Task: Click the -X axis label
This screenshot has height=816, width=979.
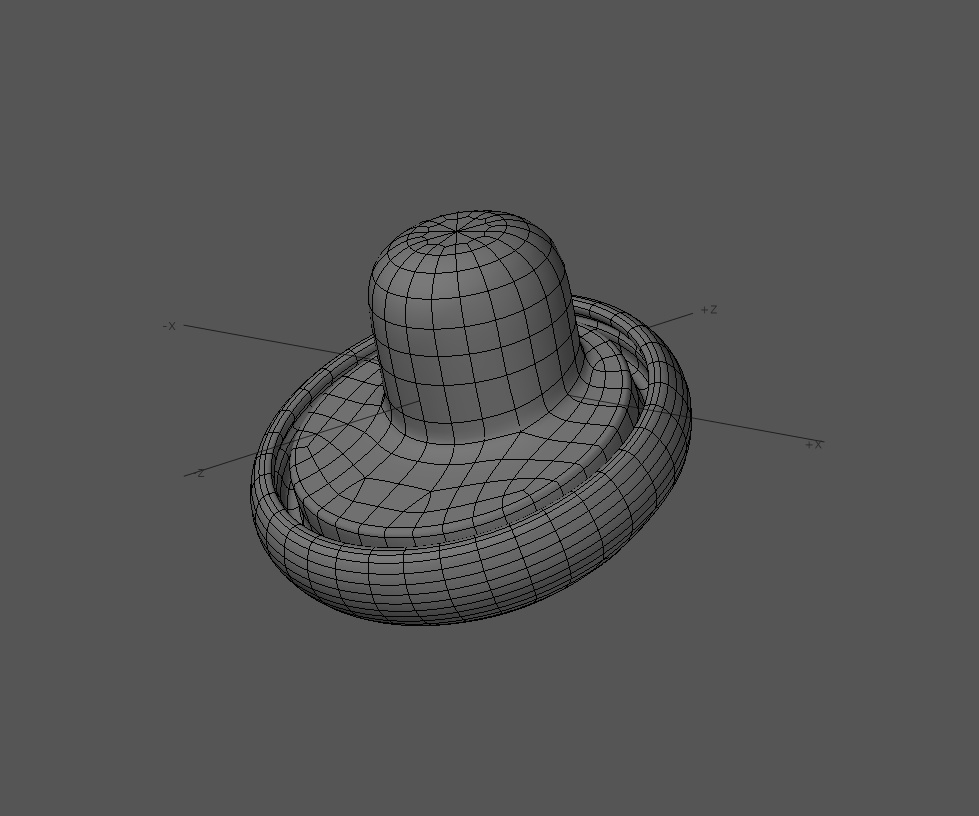Action: tap(169, 327)
